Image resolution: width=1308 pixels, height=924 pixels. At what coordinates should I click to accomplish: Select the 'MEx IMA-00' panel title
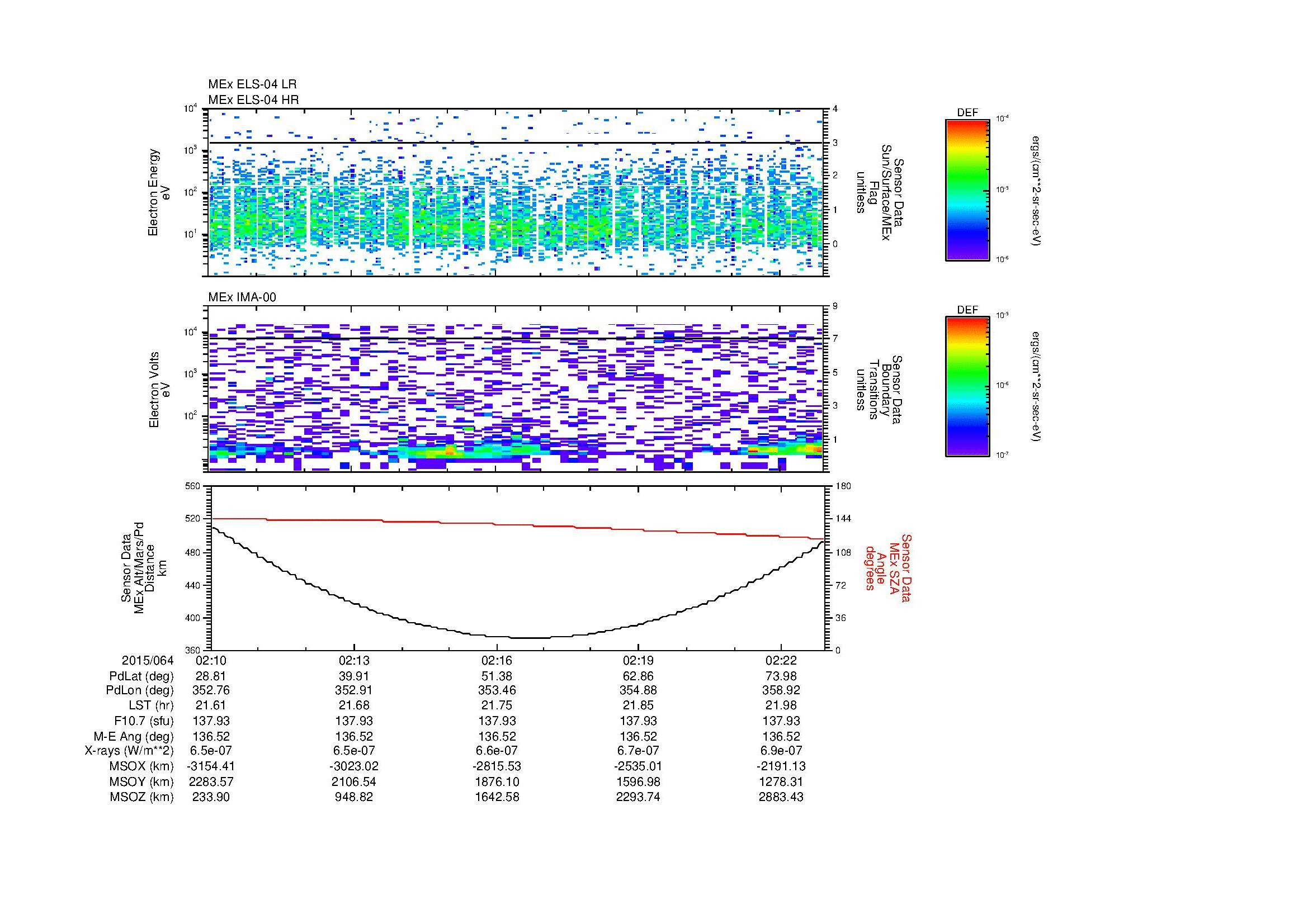242,297
